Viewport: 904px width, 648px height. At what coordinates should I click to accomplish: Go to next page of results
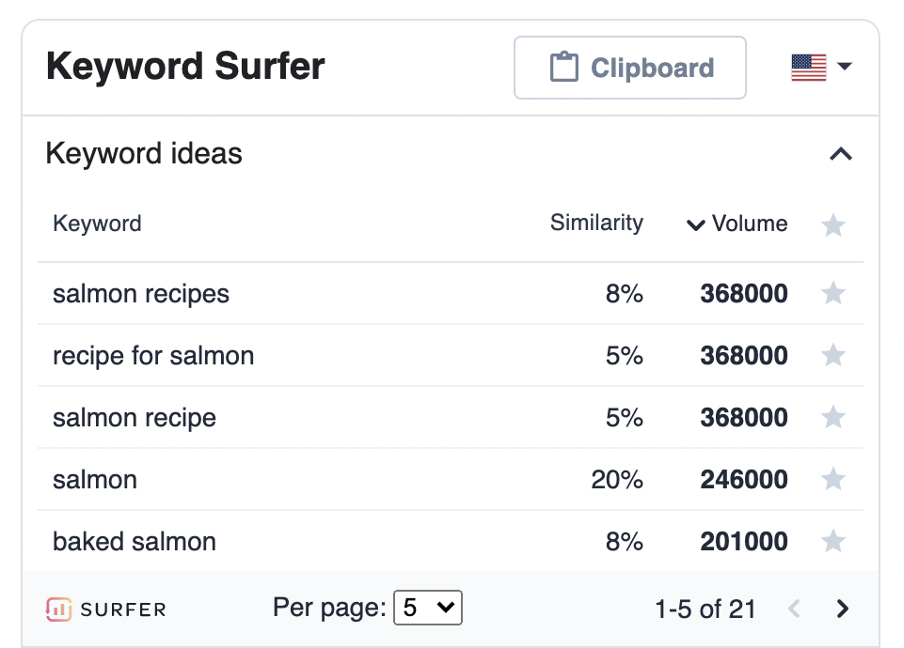tap(842, 608)
